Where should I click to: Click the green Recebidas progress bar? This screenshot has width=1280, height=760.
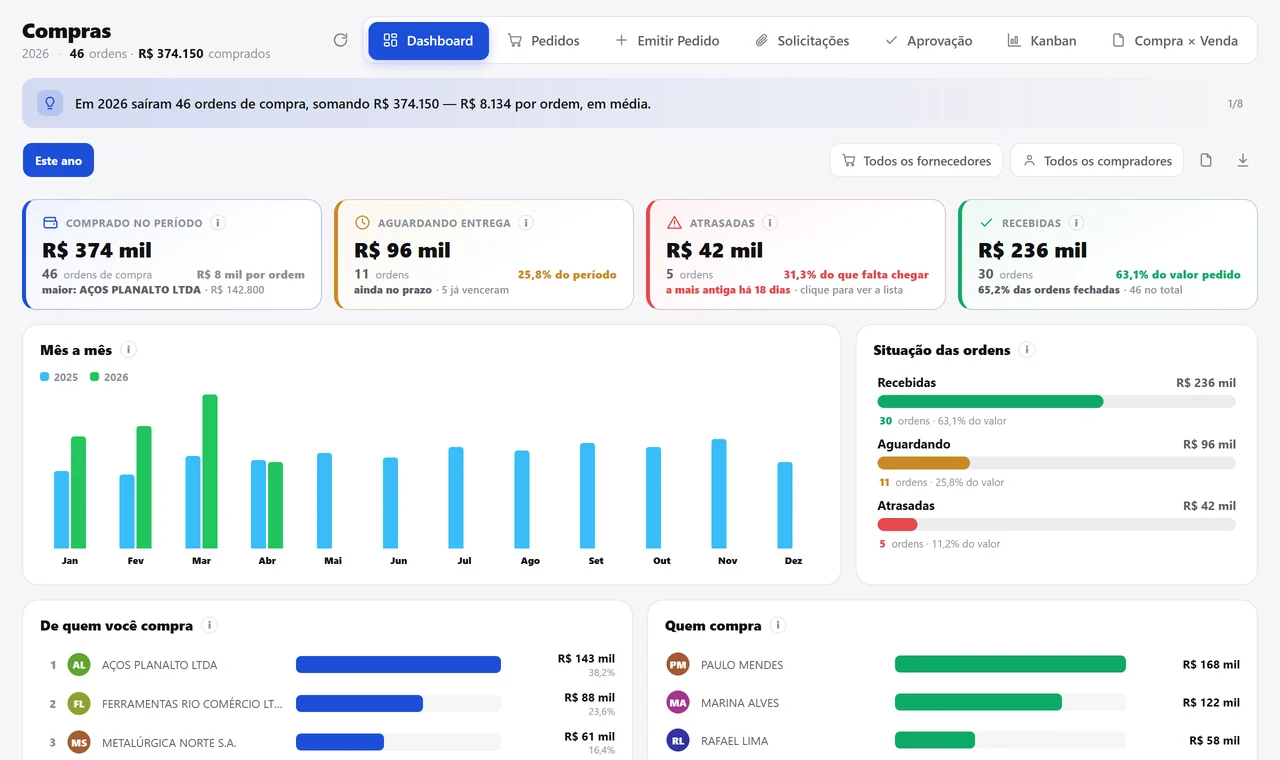(x=990, y=401)
